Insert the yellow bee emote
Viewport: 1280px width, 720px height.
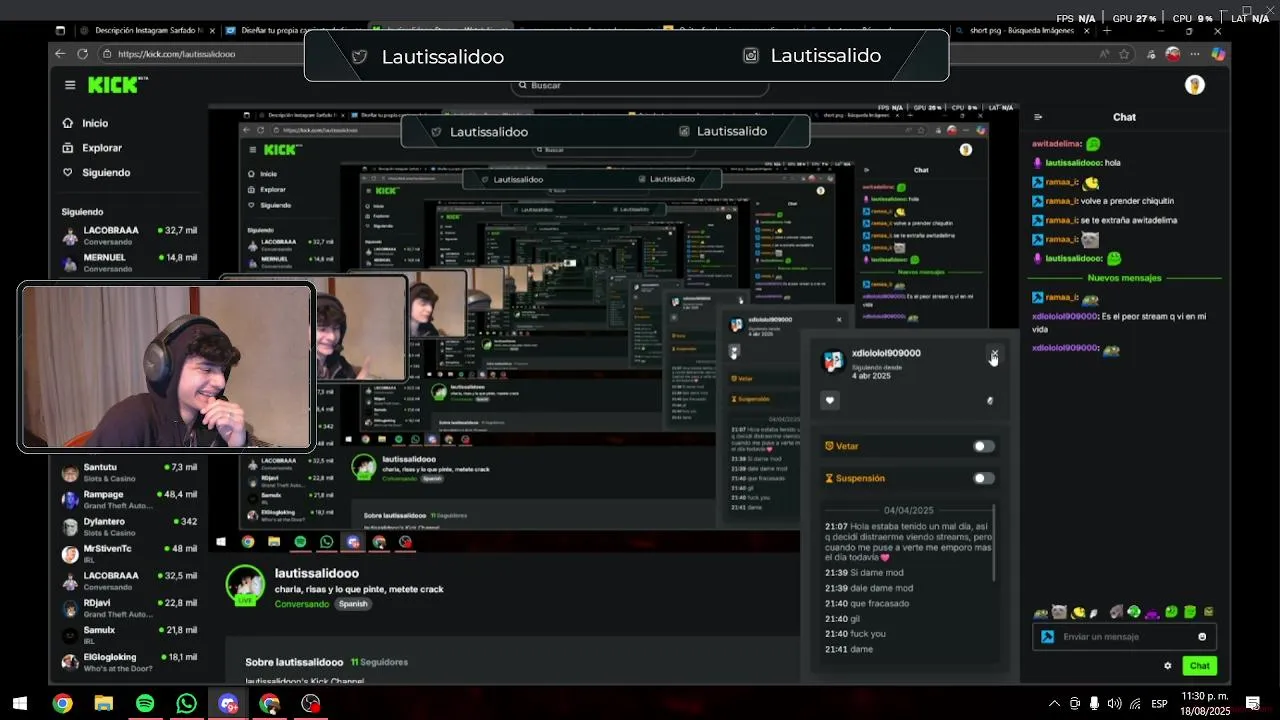point(1078,612)
